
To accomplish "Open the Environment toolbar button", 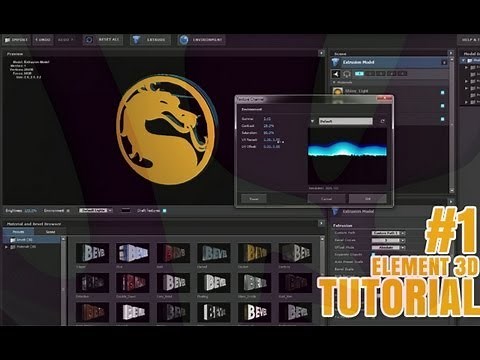I will 201,40.
